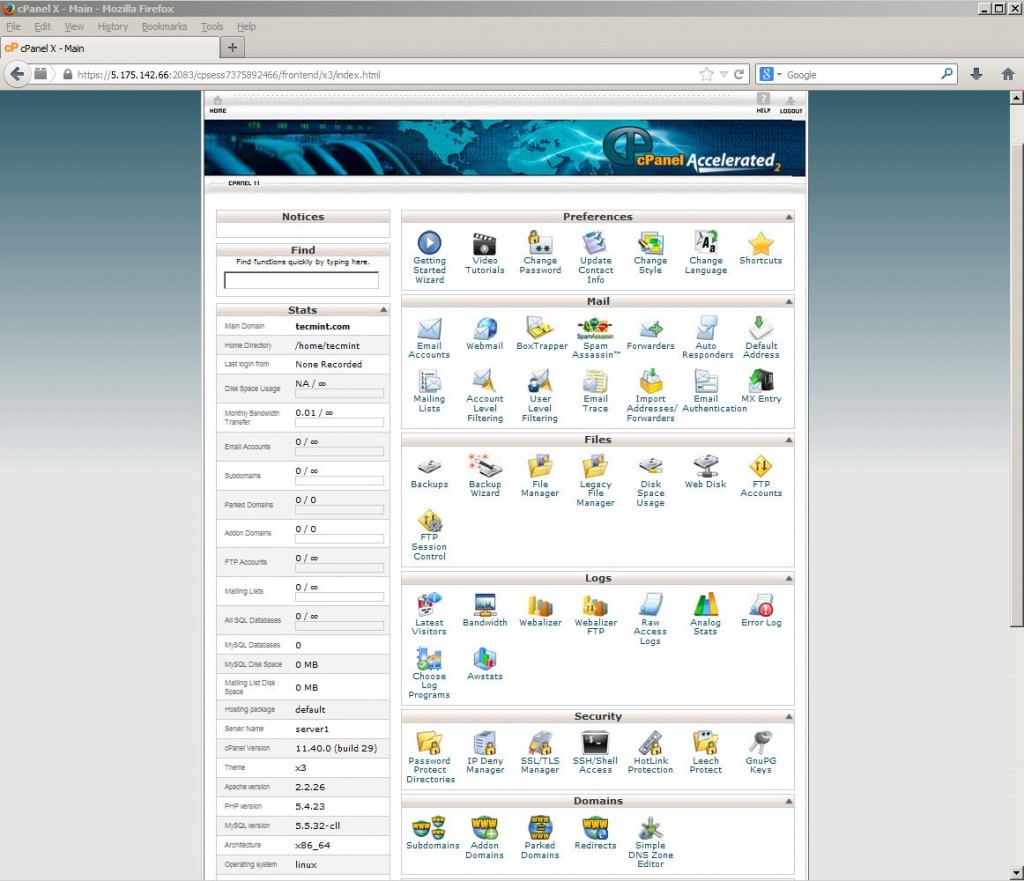Open the Firefox Bookmarks menu
Screen dimensions: 1024x881
point(164,26)
